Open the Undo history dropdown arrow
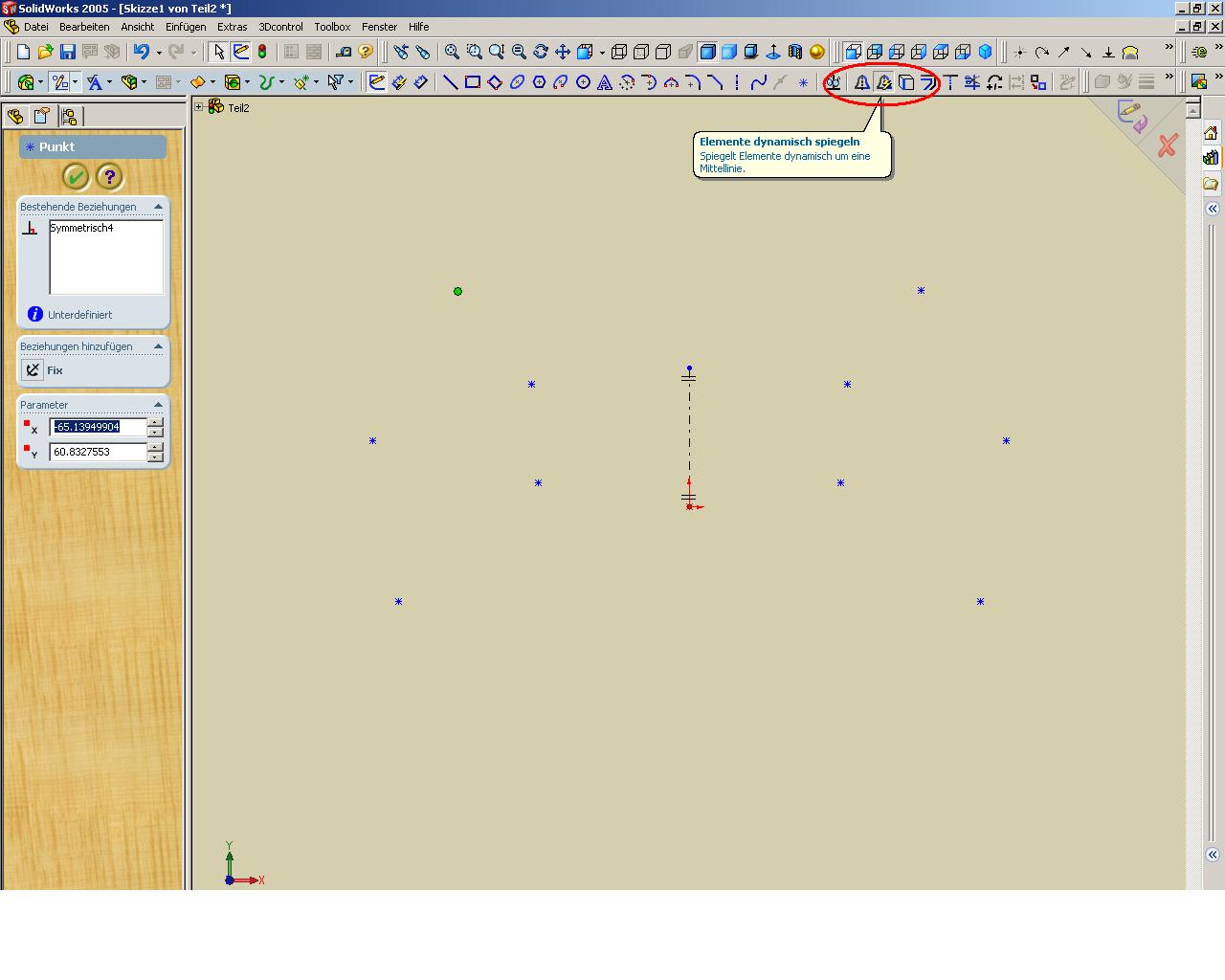Screen dimensions: 1225x980 159,53
